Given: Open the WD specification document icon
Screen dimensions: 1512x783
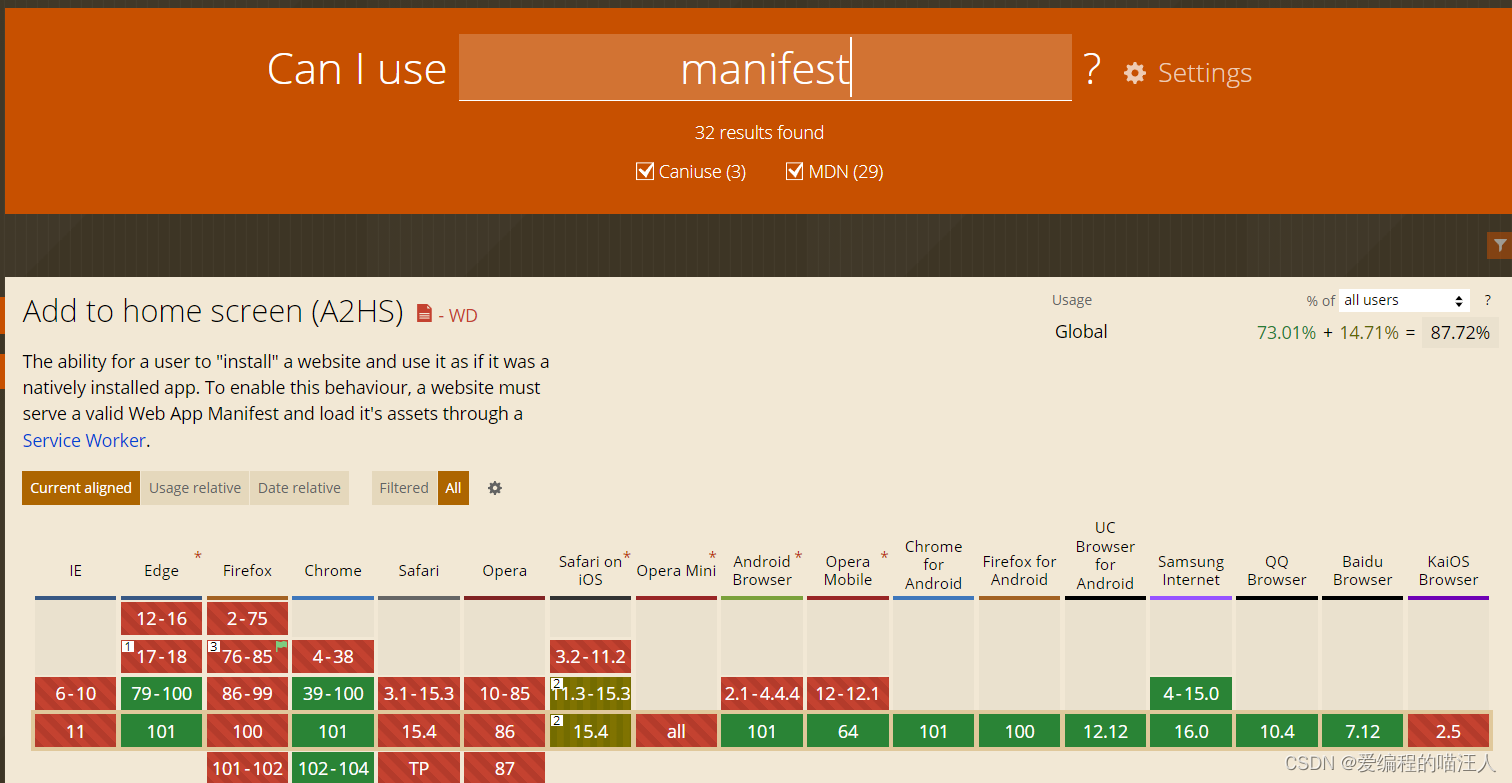Looking at the screenshot, I should [x=424, y=314].
